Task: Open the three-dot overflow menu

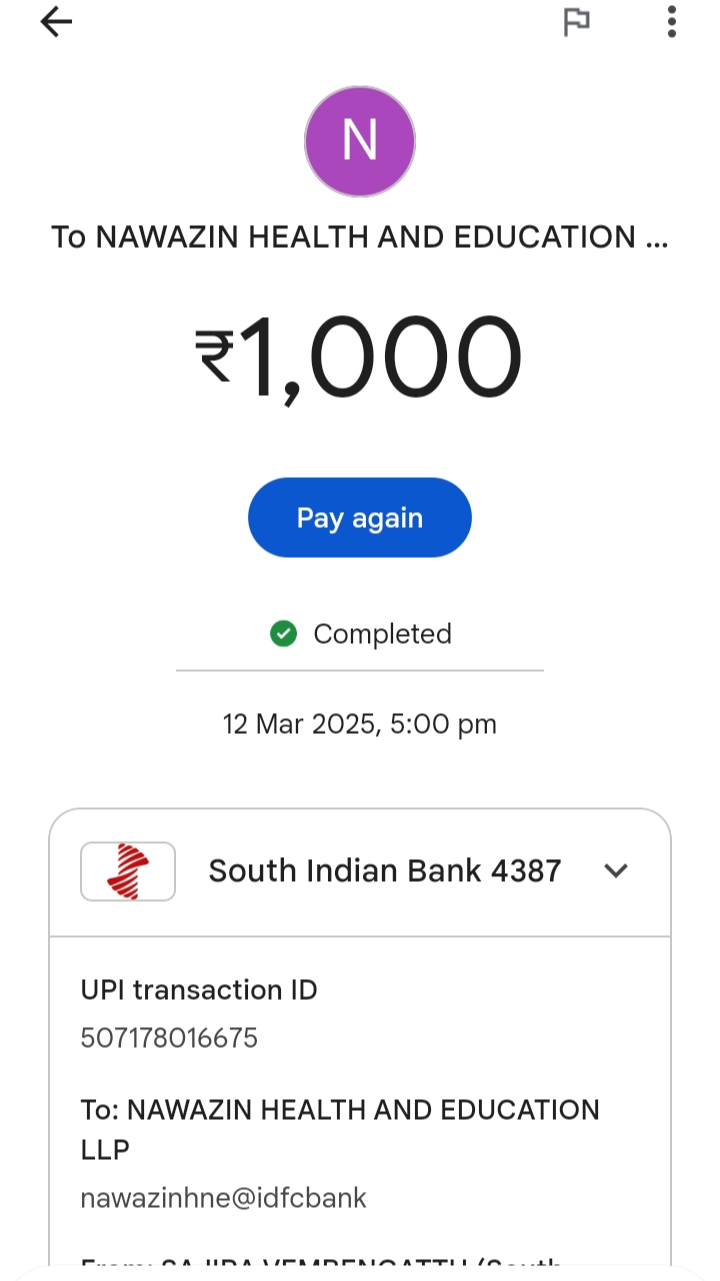Action: 672,22
